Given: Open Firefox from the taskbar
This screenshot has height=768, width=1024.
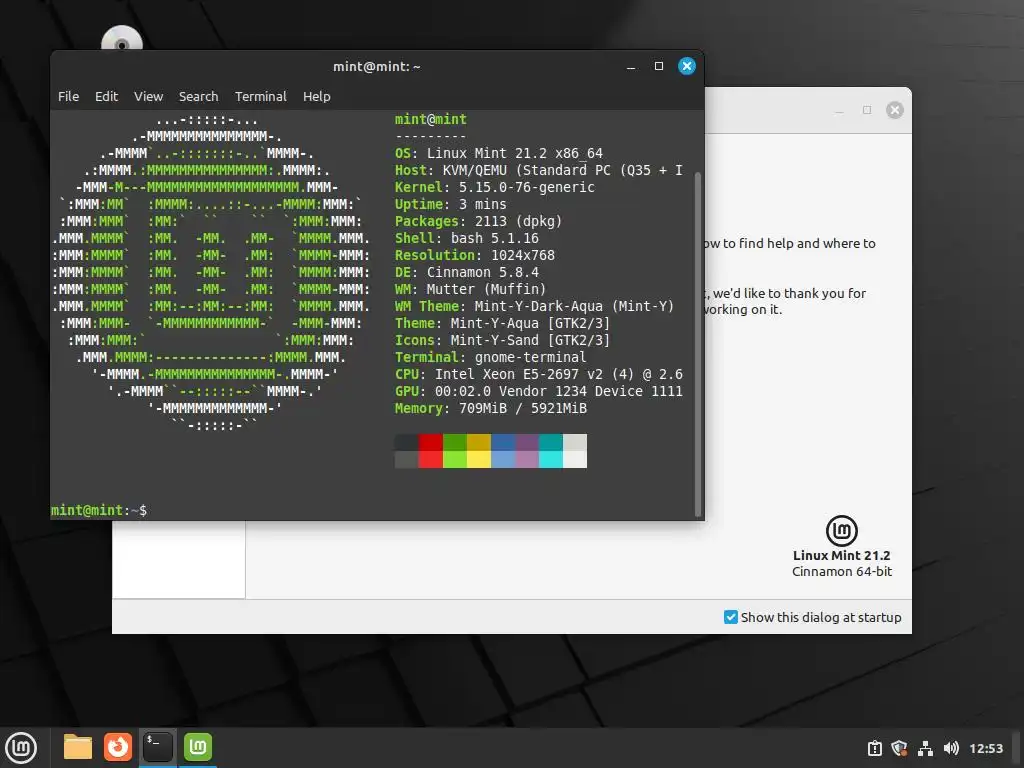Looking at the screenshot, I should pyautogui.click(x=118, y=747).
